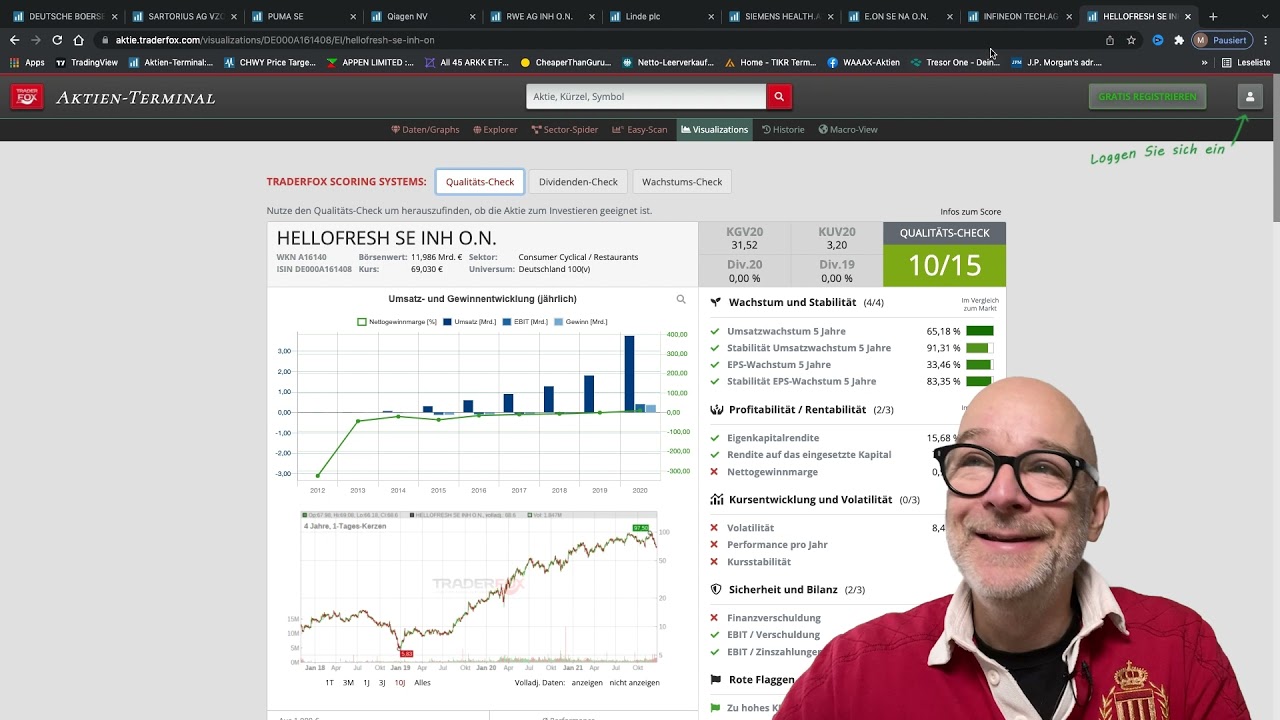Image resolution: width=1280 pixels, height=720 pixels.
Task: Open the Leseliste reading list
Action: [x=1246, y=62]
